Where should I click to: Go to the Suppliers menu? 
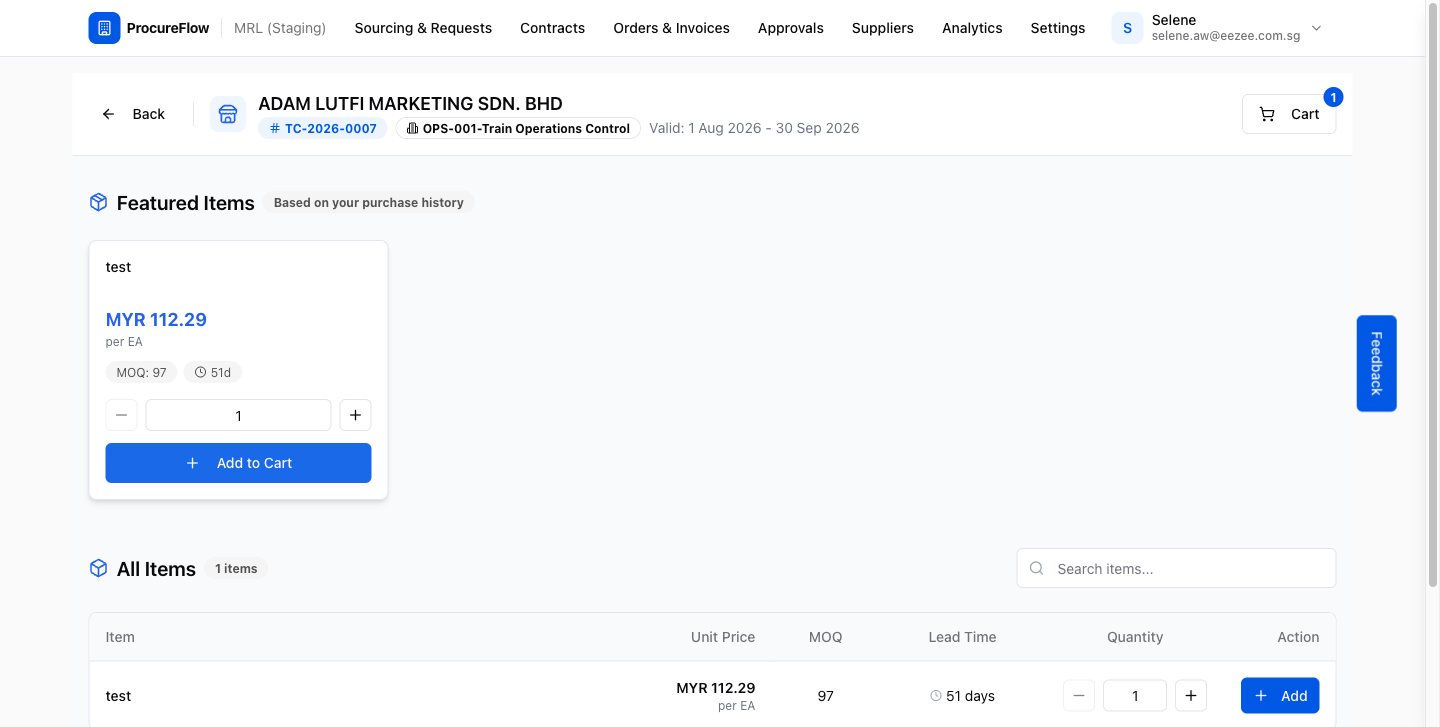pyautogui.click(x=882, y=28)
